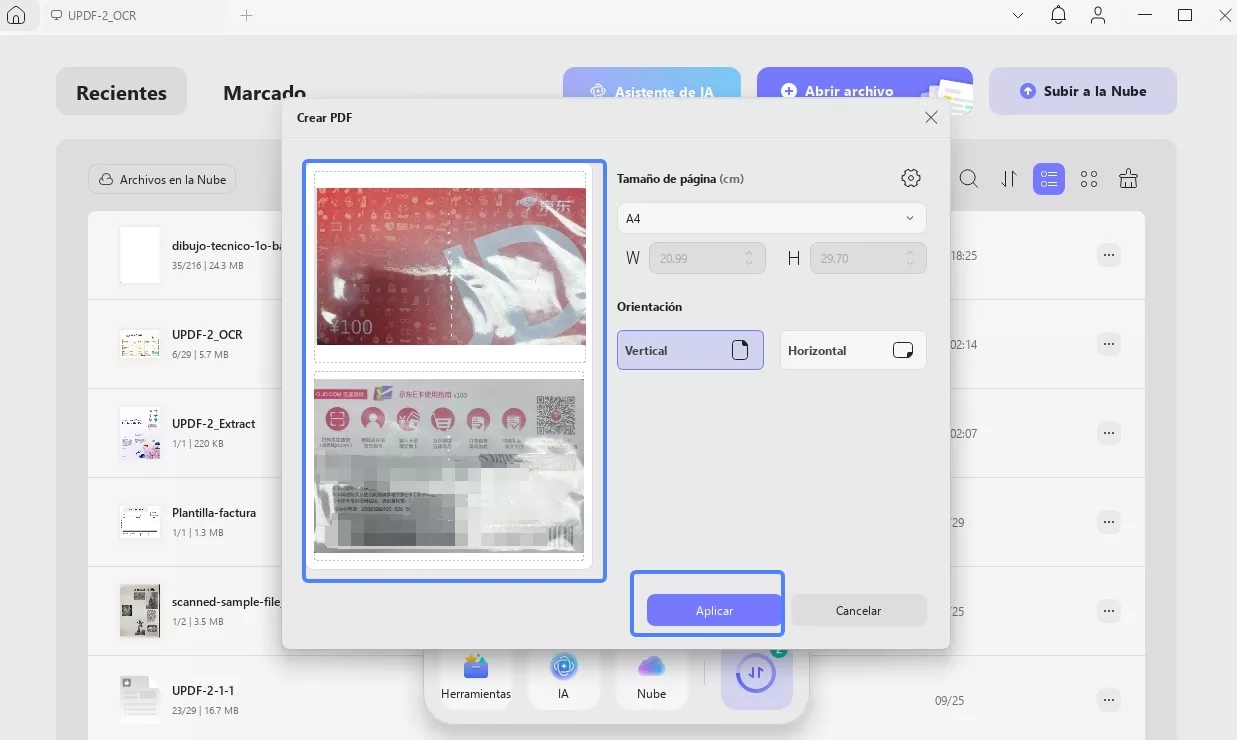The image size is (1237, 740).
Task: Open more options for UPDF-2_Extract file
Action: click(x=1108, y=433)
